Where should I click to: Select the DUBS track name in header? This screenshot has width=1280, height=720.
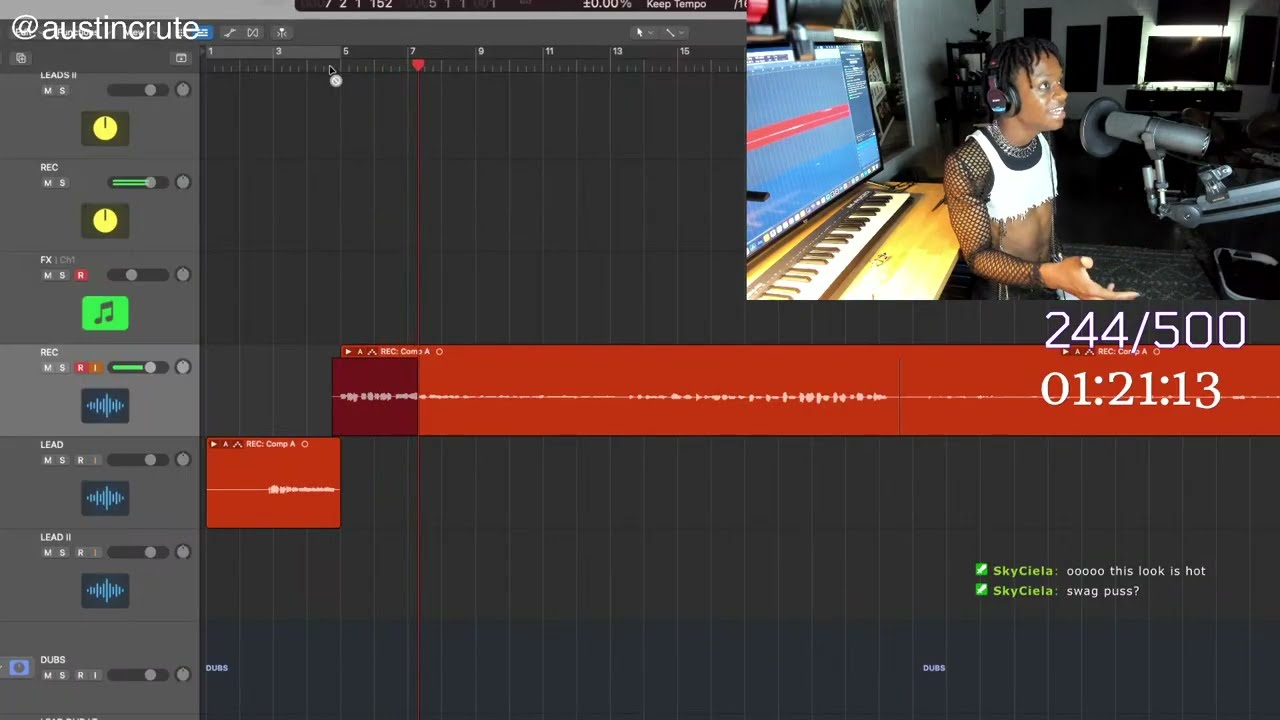point(53,660)
